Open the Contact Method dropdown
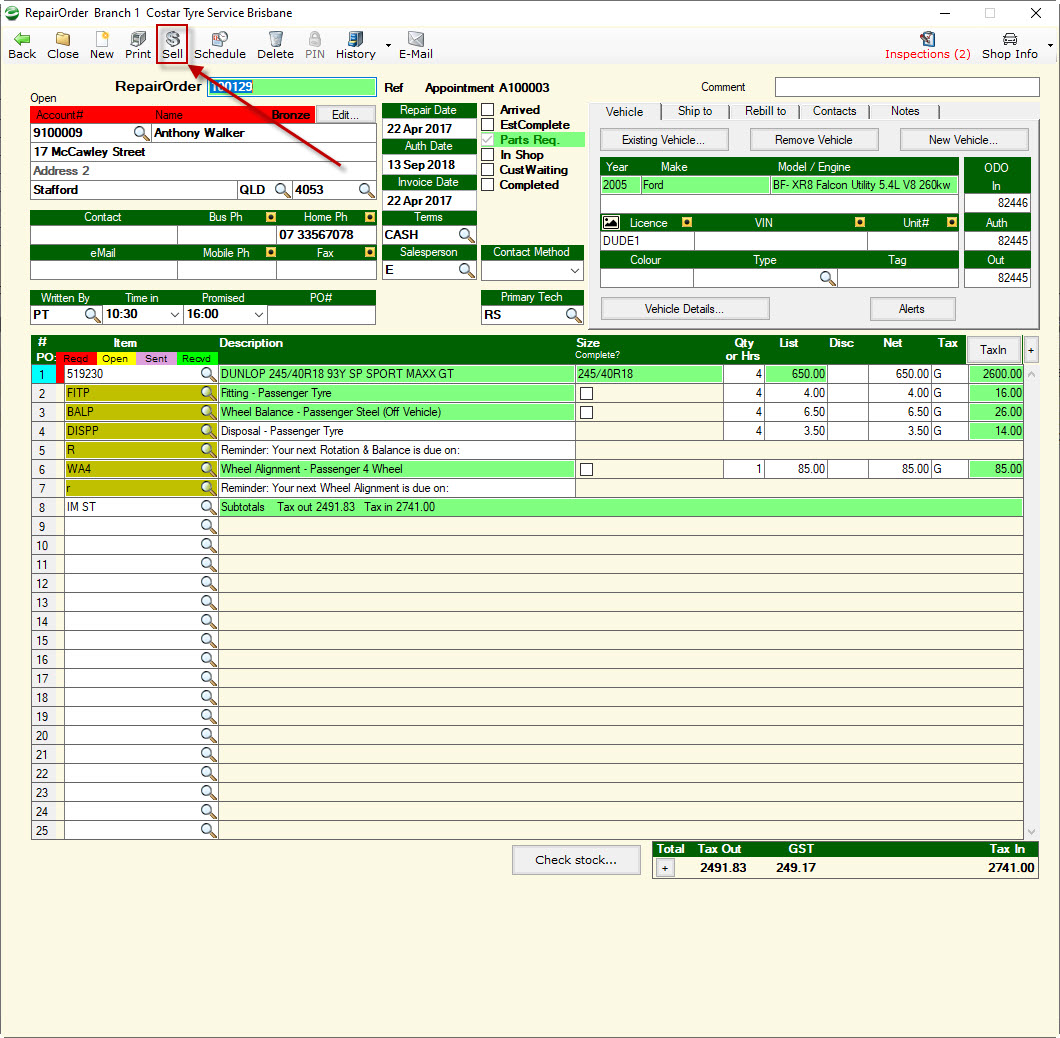This screenshot has height=1038, width=1060. (575, 270)
